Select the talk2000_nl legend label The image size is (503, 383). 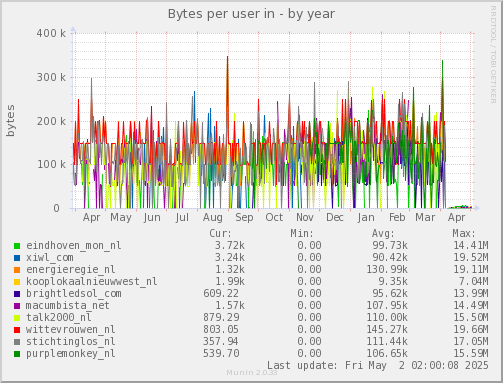click(59, 318)
